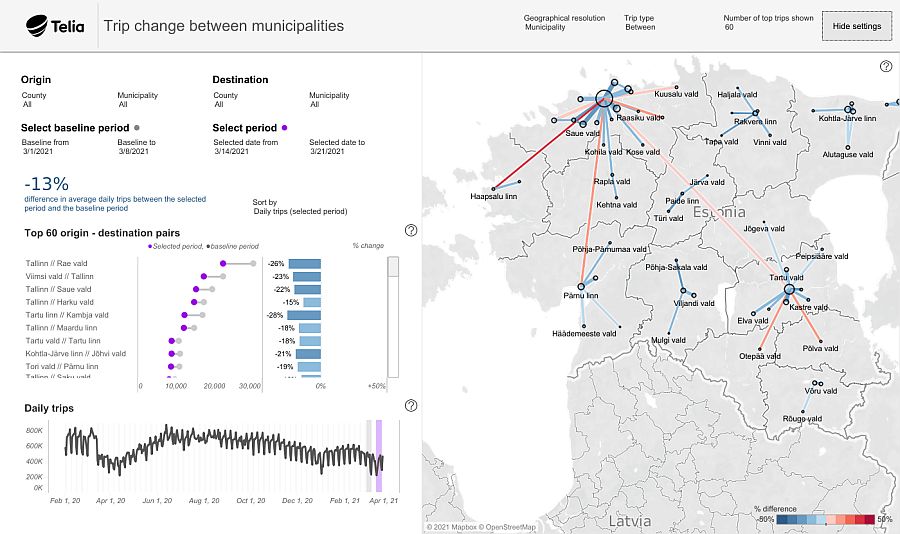
Task: Click the pairs list vertical scrollbar thumb
Action: coord(393,267)
